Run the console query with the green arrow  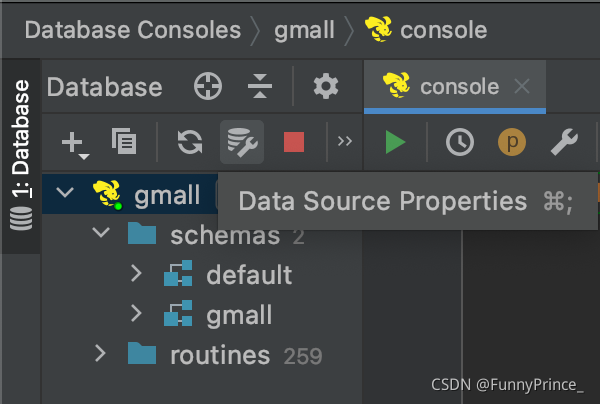coord(395,142)
